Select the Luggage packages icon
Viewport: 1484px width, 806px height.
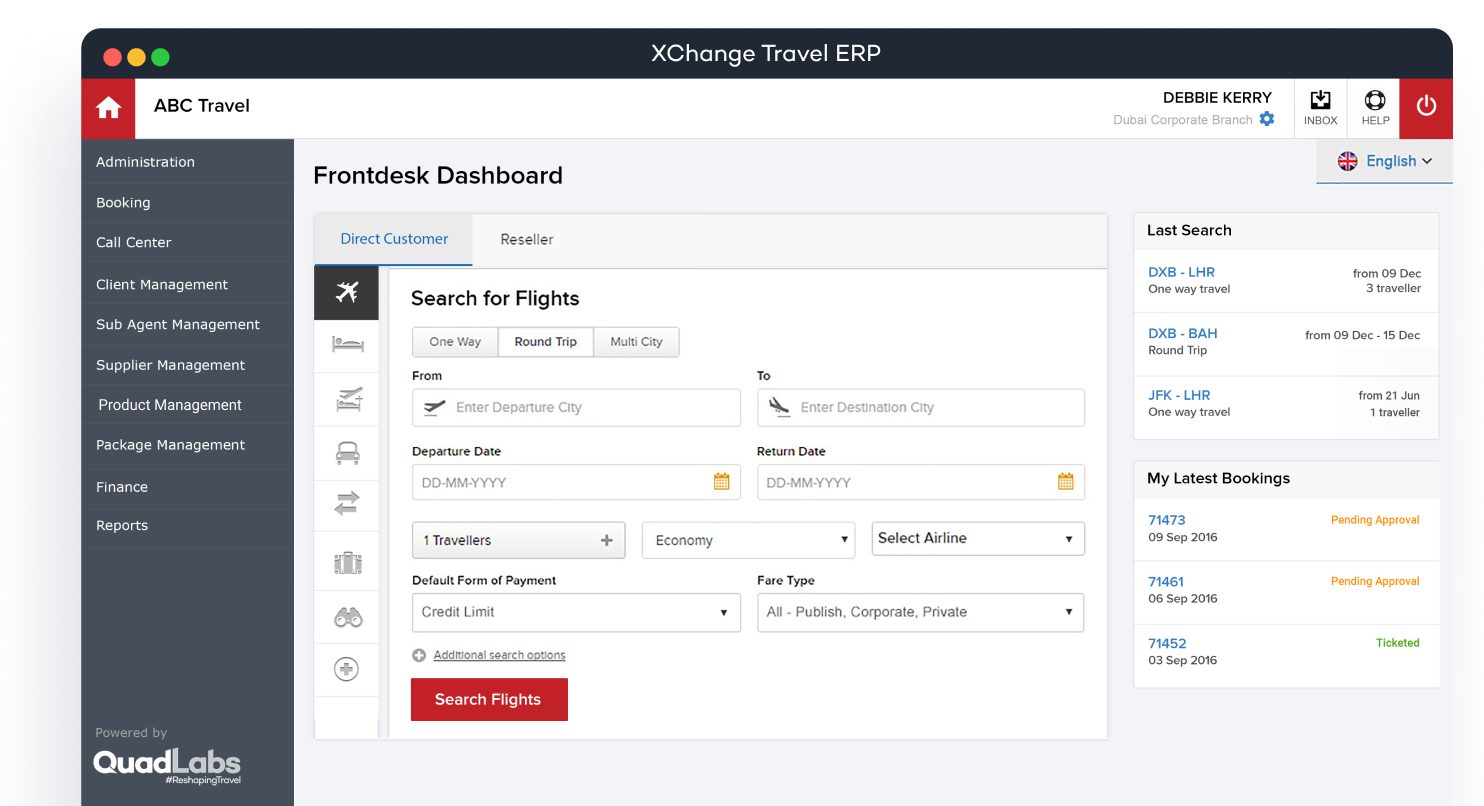click(347, 563)
